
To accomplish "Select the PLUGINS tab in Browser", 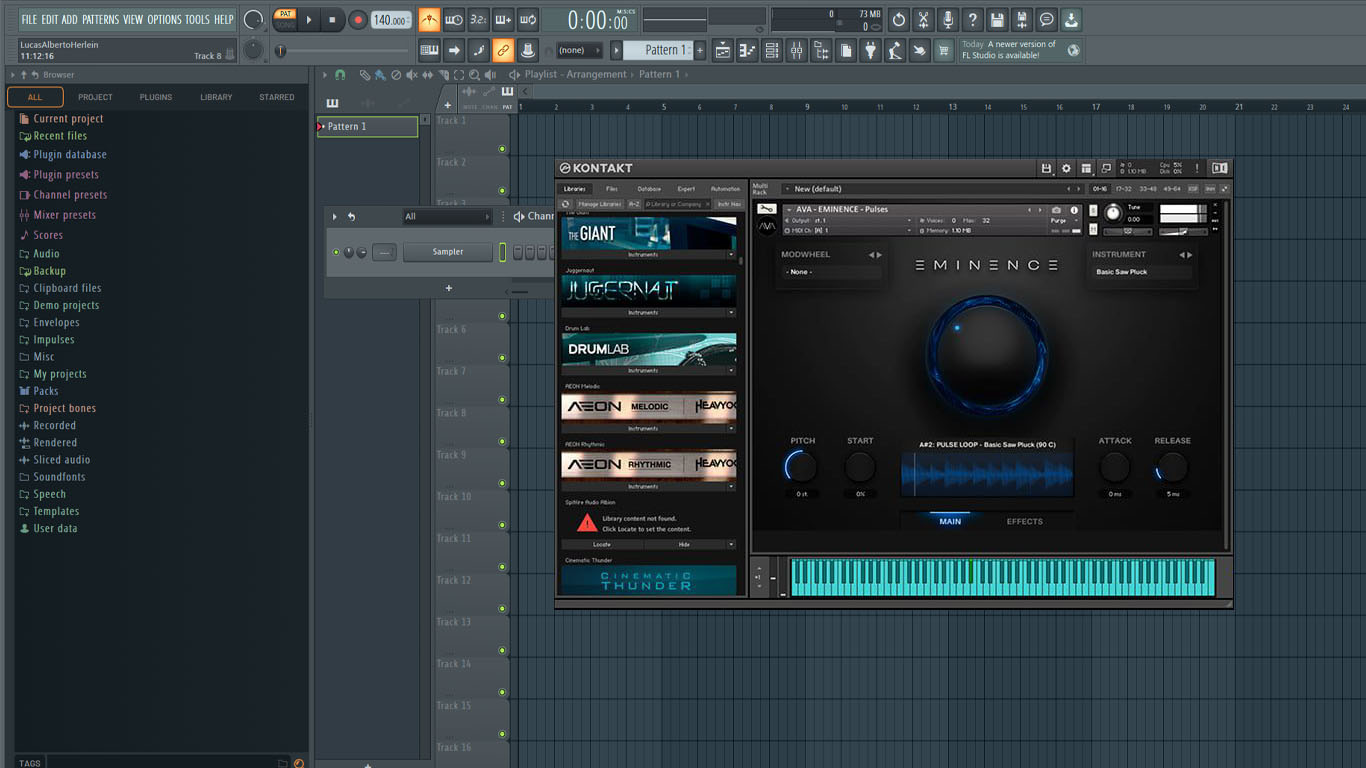I will (155, 97).
